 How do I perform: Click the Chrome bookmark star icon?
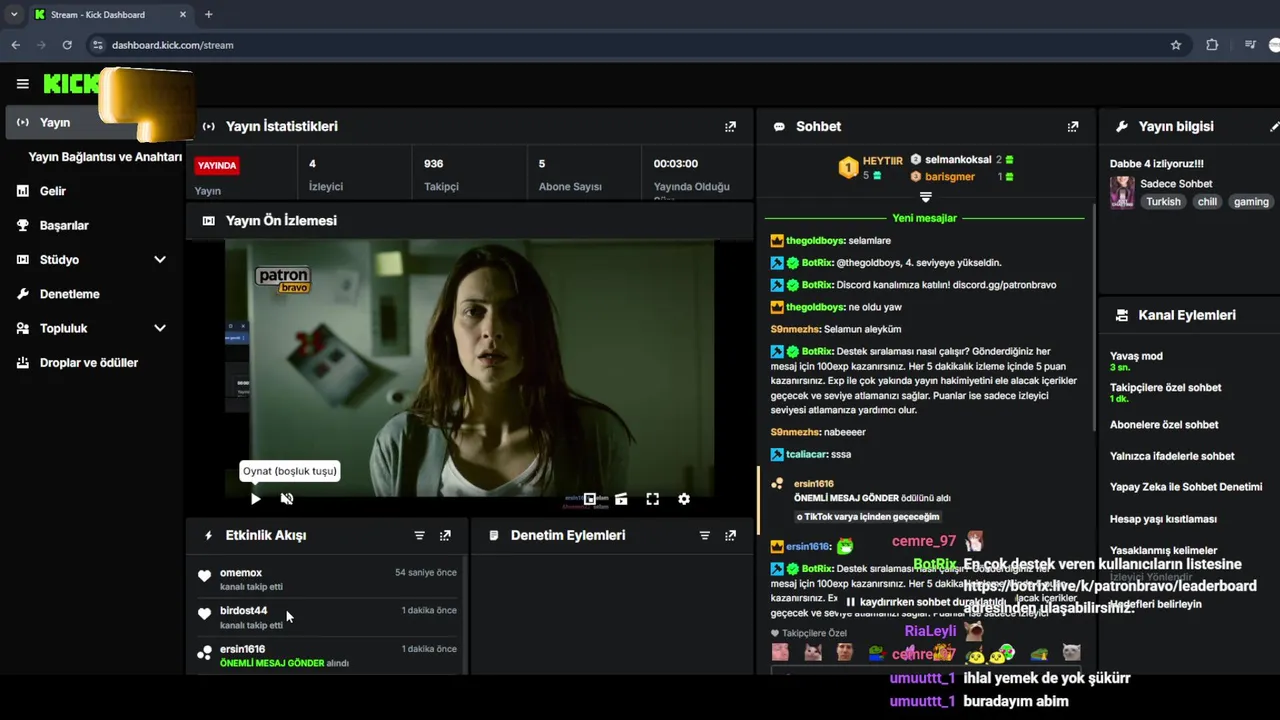click(1176, 45)
